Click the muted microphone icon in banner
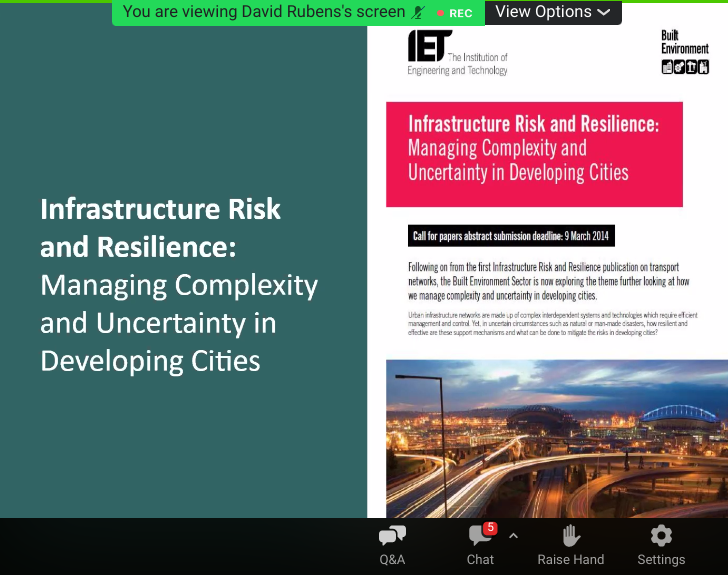The height and width of the screenshot is (575, 728). point(417,13)
